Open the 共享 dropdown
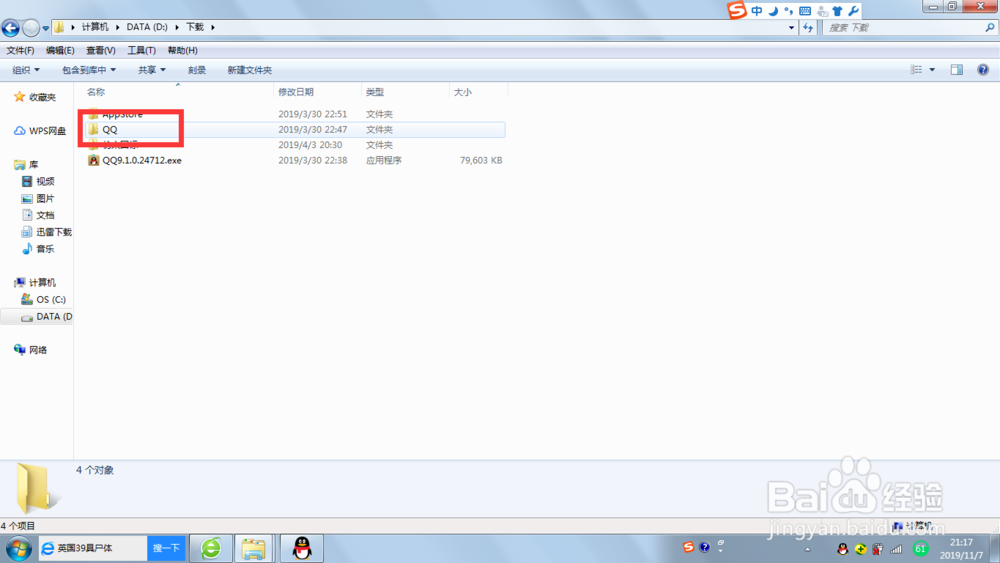Image resolution: width=1000 pixels, height=563 pixels. coord(151,70)
